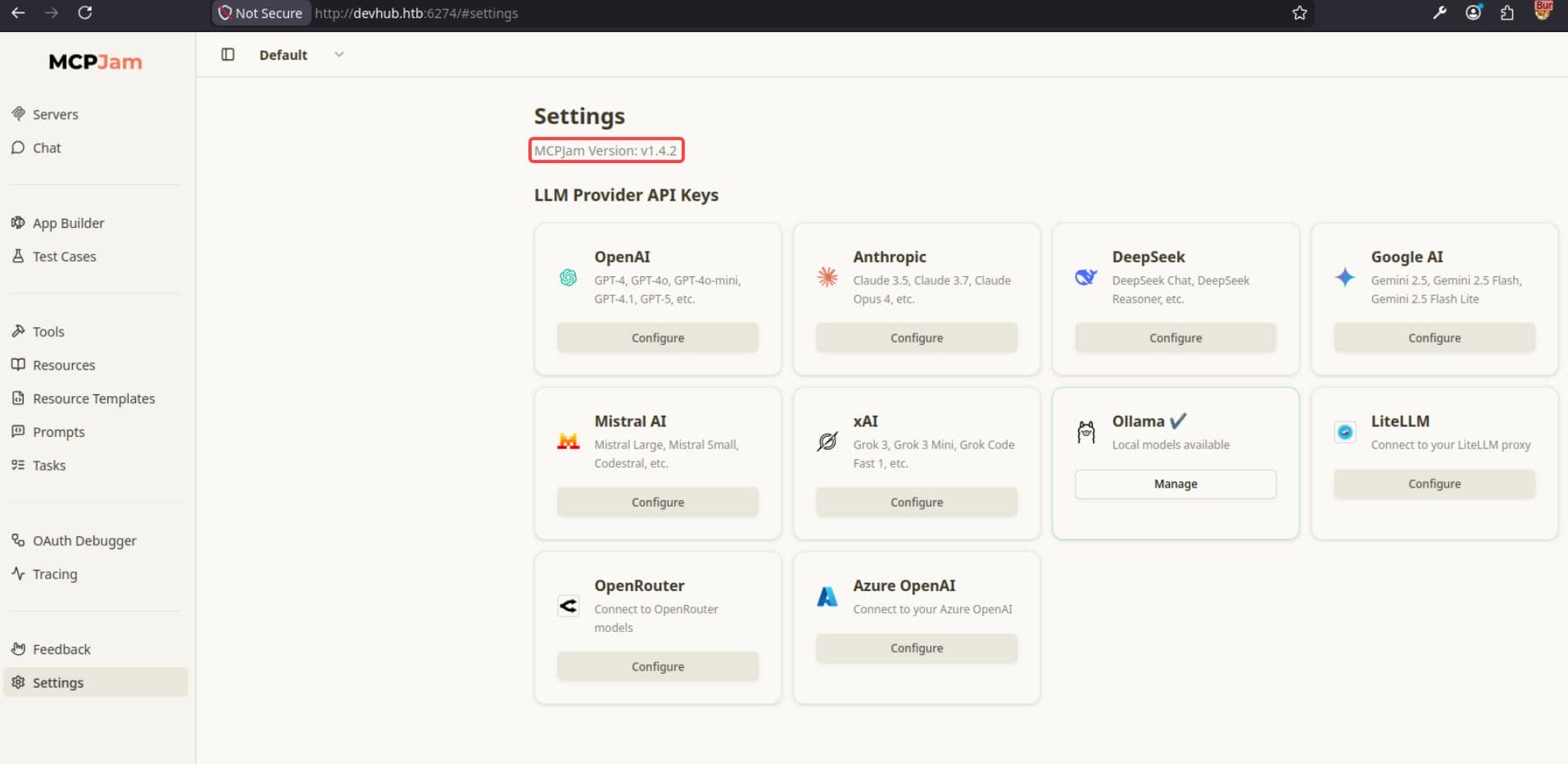Configure the OpenAI API key
The width and height of the screenshot is (1568, 764).
coord(658,338)
